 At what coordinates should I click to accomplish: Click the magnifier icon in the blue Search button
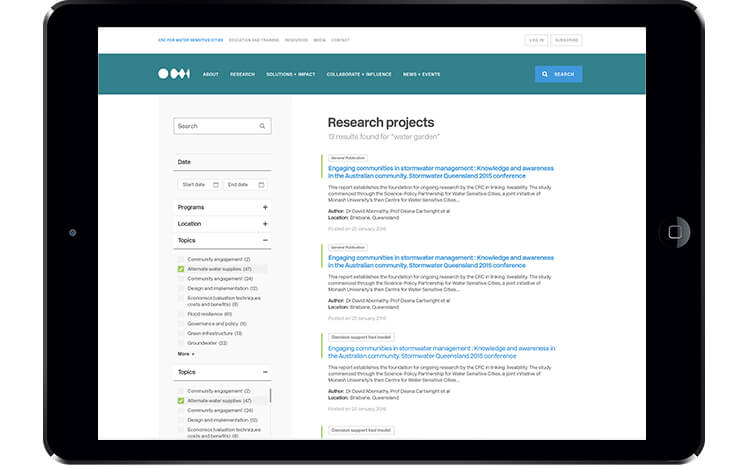(x=545, y=74)
